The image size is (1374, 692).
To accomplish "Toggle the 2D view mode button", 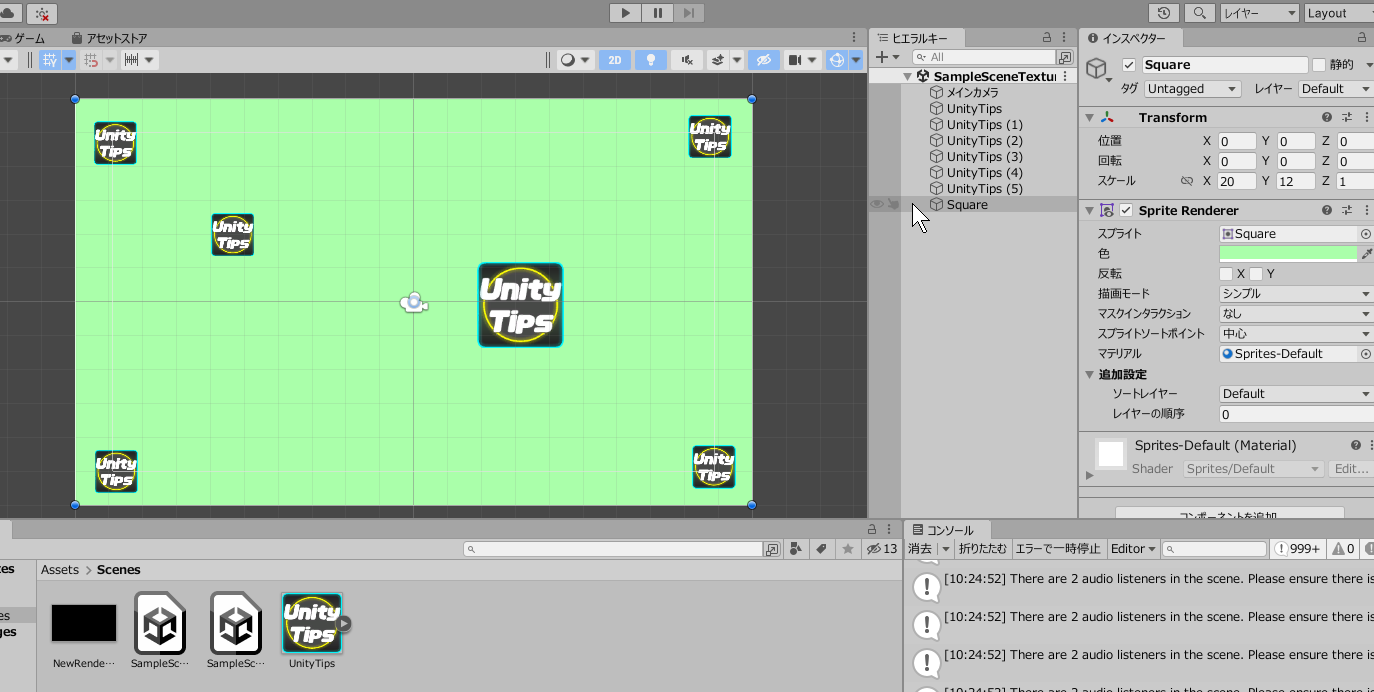I will [615, 60].
